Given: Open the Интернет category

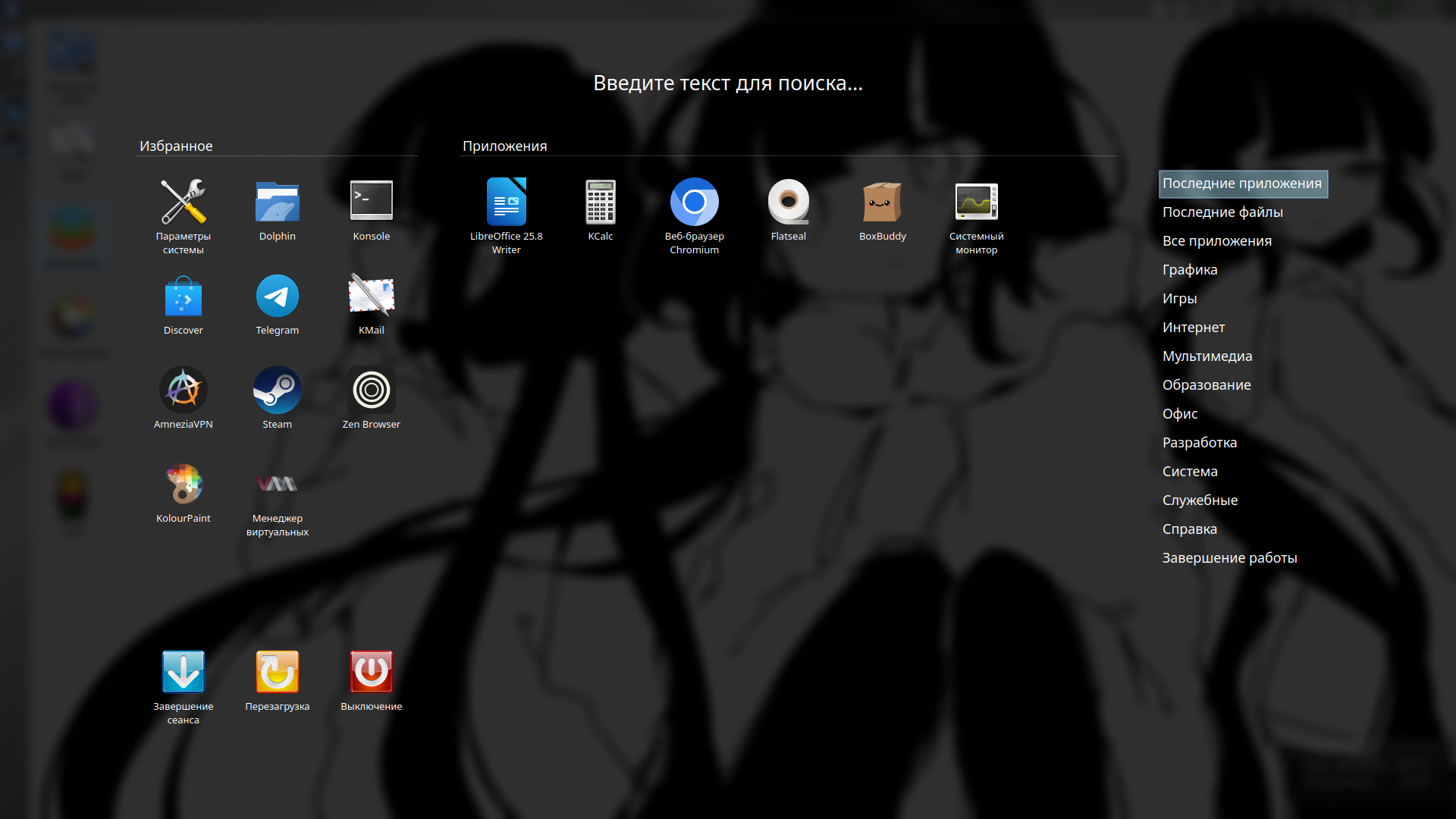Looking at the screenshot, I should pos(1193,328).
